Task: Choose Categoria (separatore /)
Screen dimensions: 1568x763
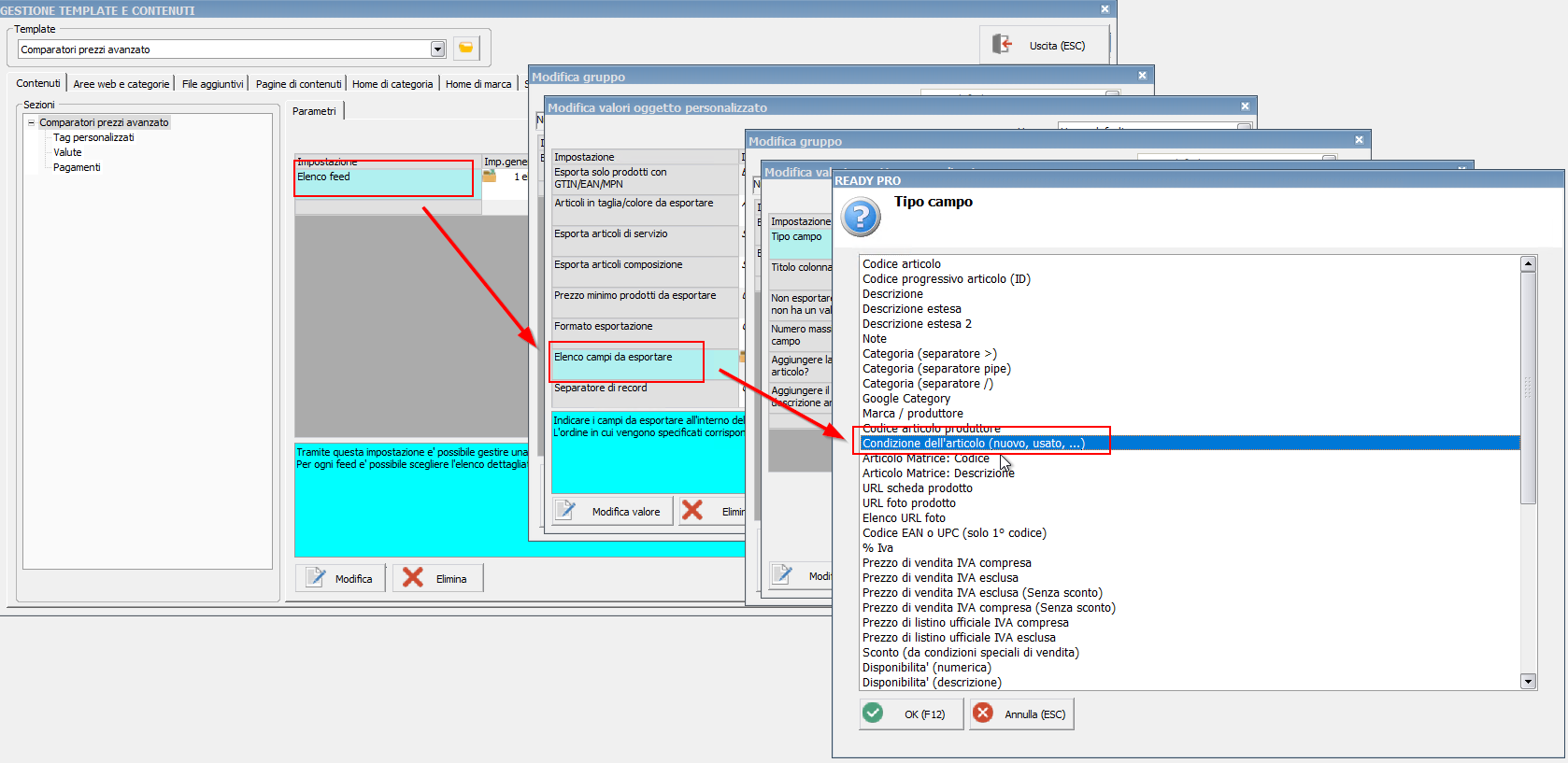Action: pyautogui.click(x=928, y=384)
